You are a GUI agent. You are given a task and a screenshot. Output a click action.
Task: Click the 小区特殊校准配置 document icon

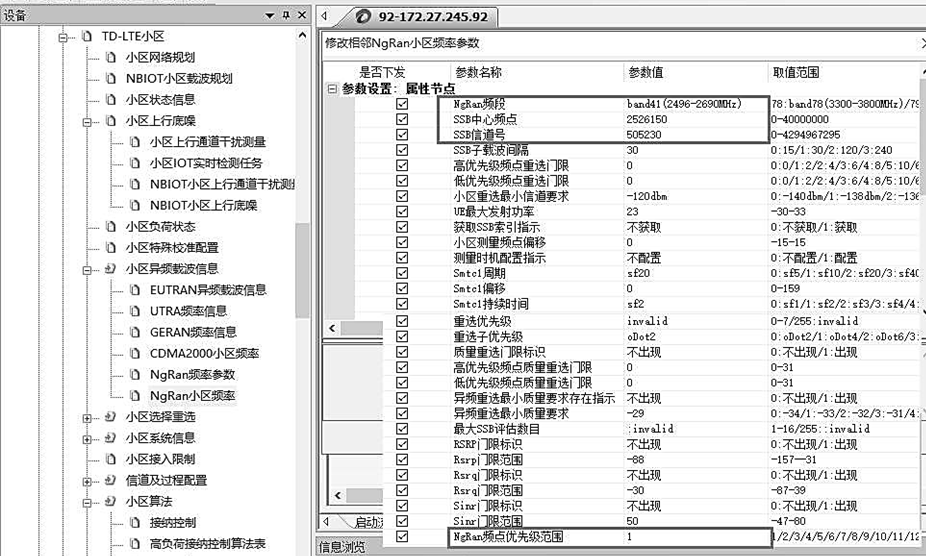110,248
